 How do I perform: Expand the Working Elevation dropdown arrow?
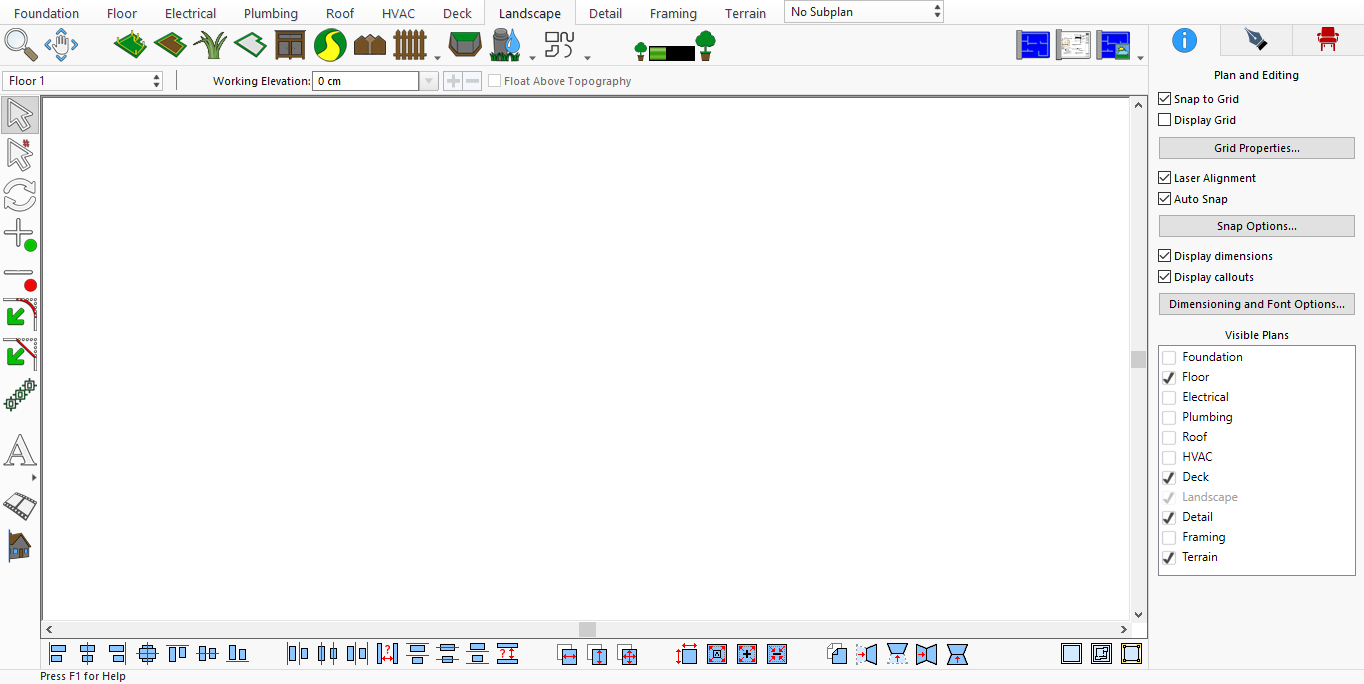click(429, 81)
